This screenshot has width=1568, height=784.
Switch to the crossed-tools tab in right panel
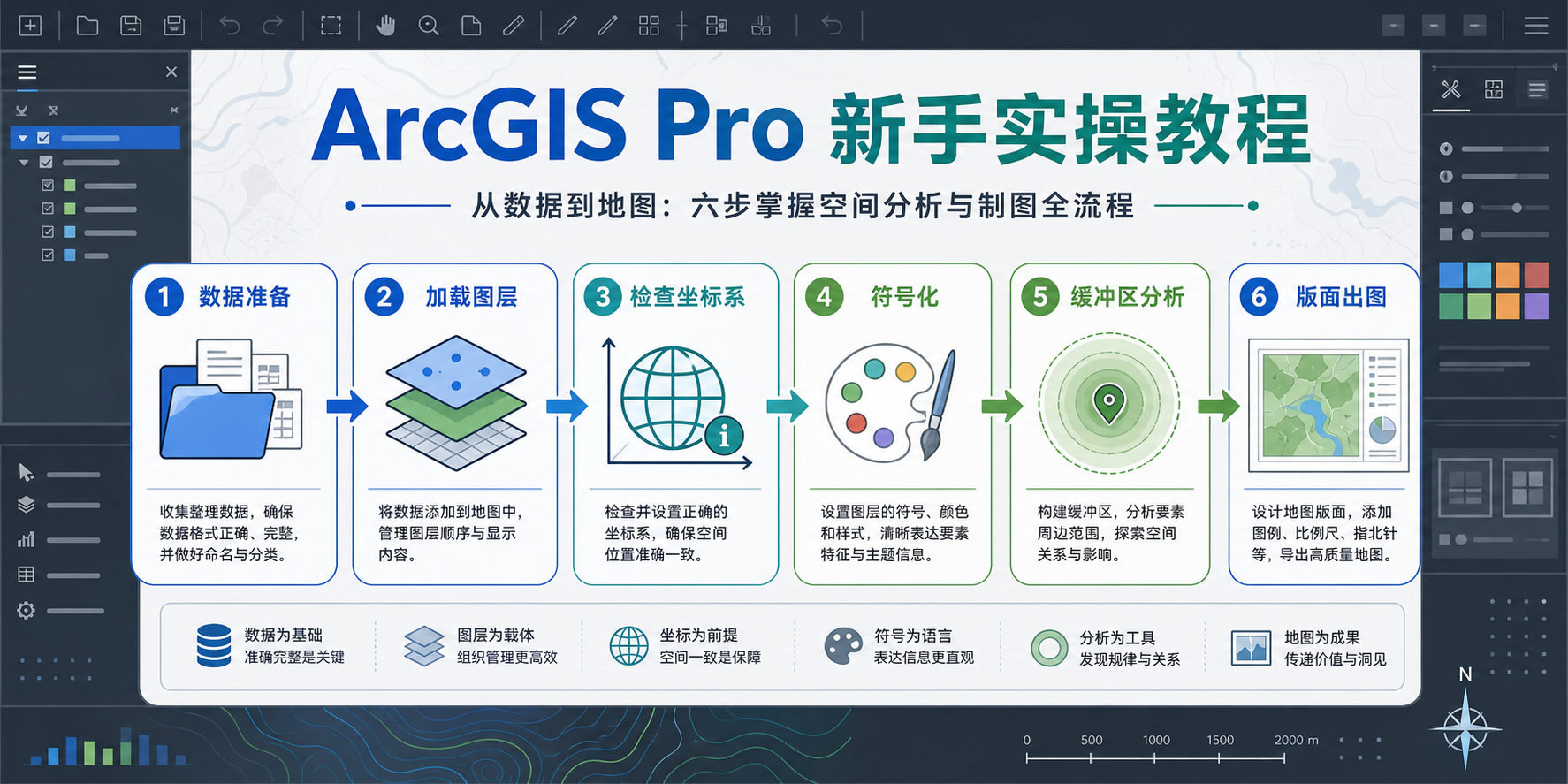[x=1451, y=89]
